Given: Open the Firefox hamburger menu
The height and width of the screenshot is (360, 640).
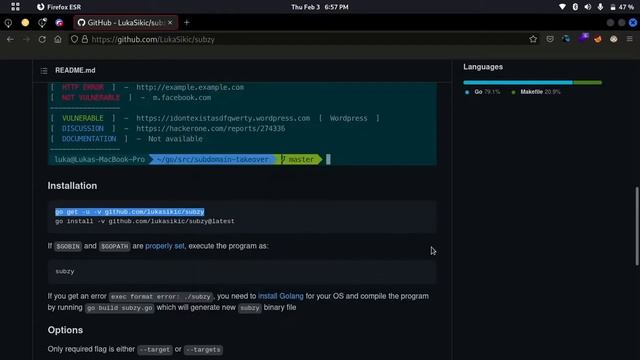Looking at the screenshot, I should (629, 39).
